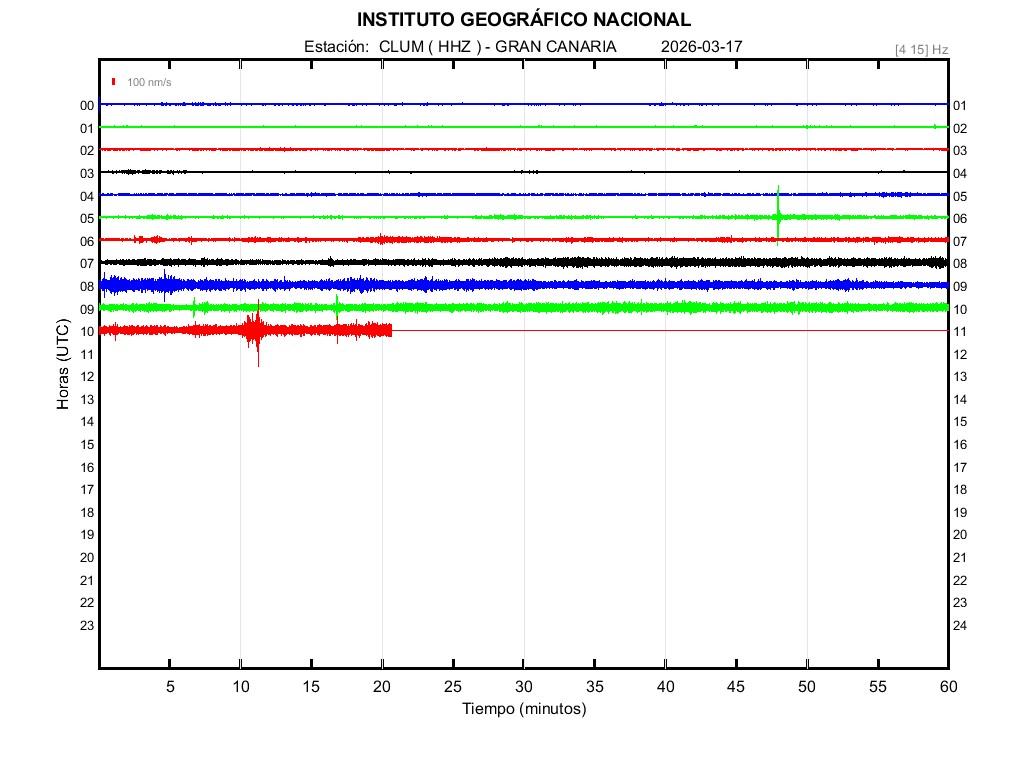Click the date 2026-03-17 in header

[702, 47]
